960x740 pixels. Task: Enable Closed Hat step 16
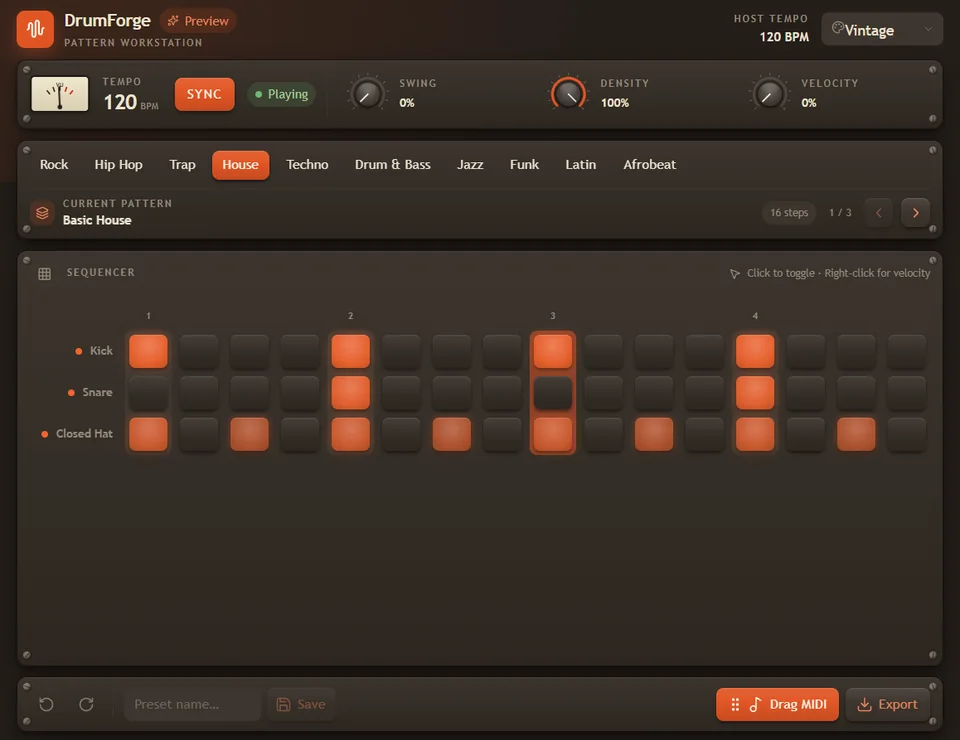[x=907, y=434]
